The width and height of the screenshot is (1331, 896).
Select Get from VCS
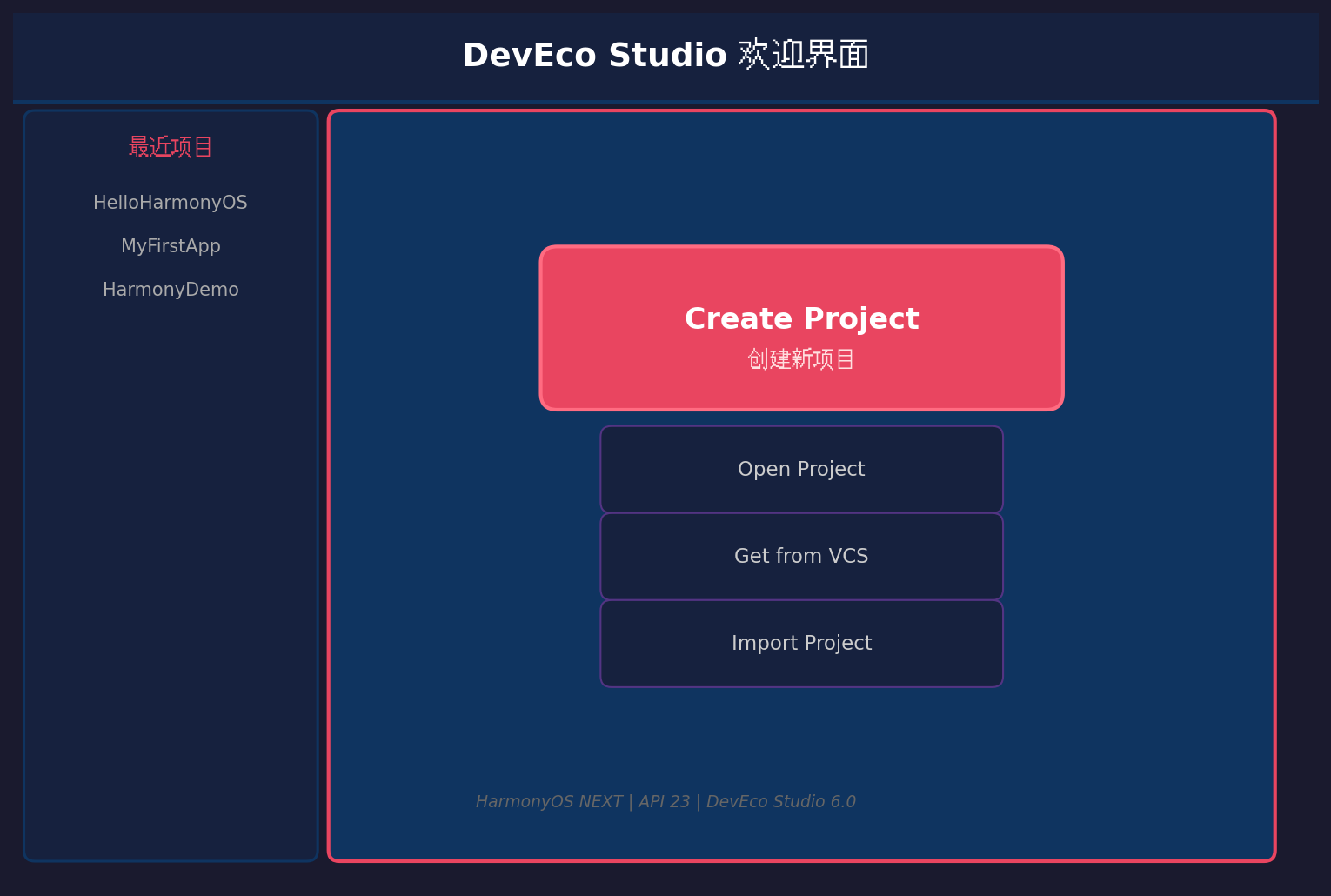pyautogui.click(x=801, y=557)
